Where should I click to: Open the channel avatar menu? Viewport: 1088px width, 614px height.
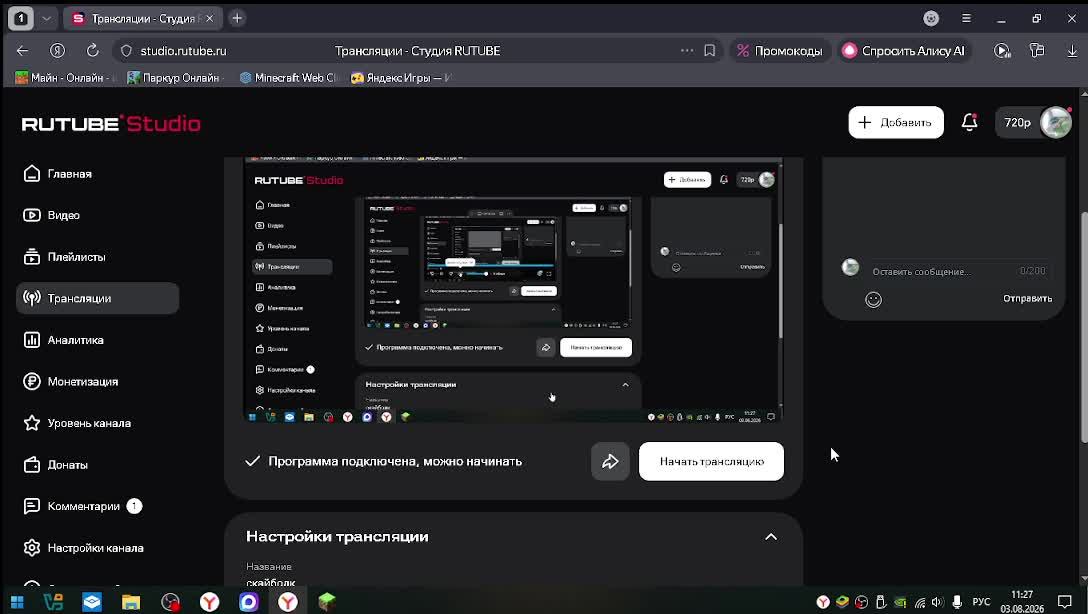click(x=1056, y=122)
